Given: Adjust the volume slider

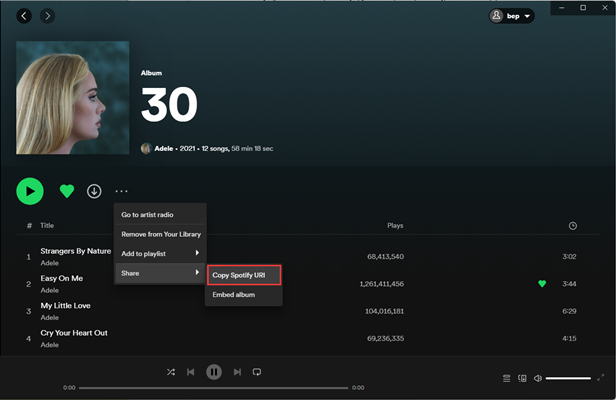Looking at the screenshot, I should click(568, 378).
